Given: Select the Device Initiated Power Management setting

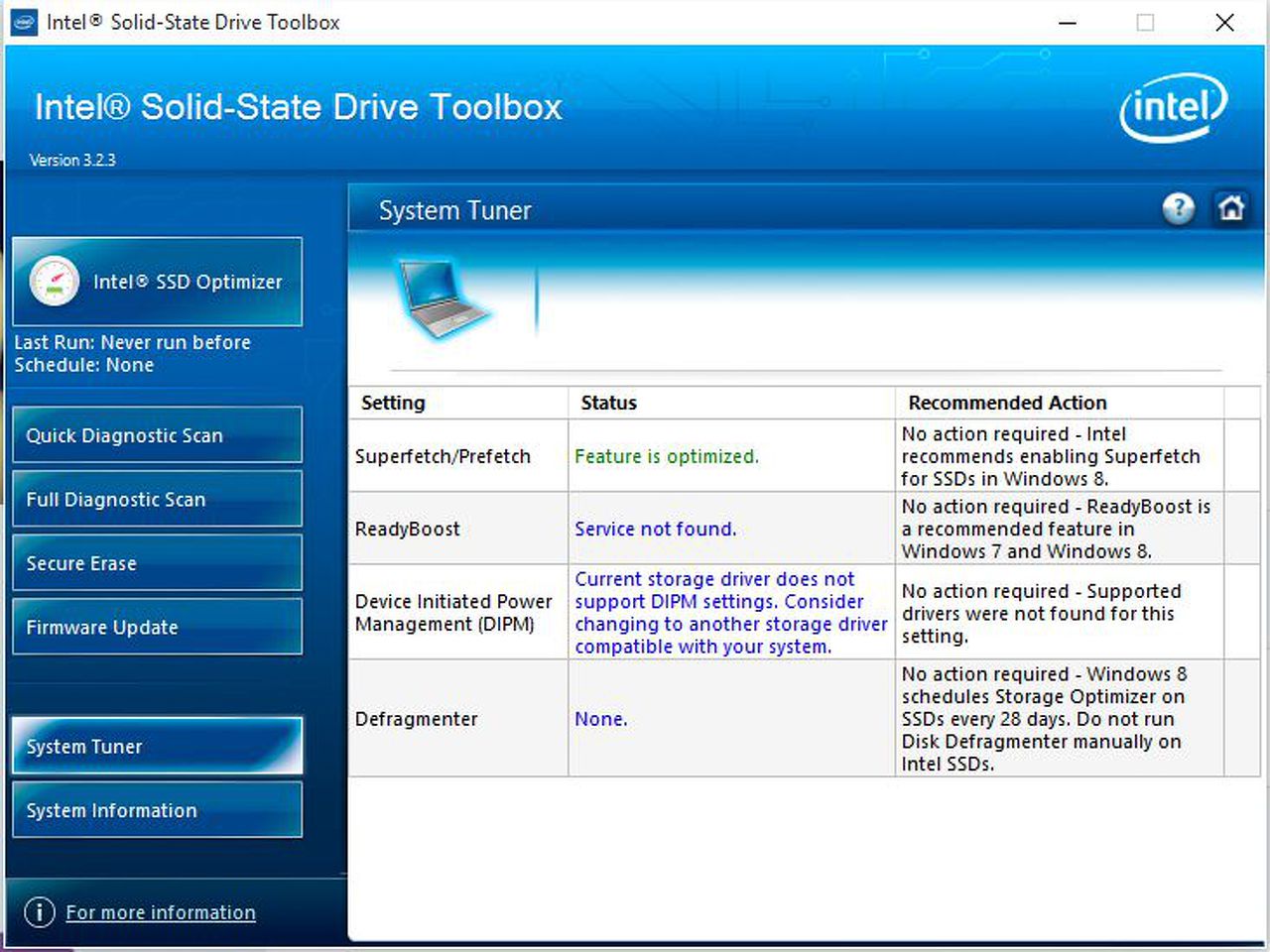Looking at the screenshot, I should pos(453,613).
